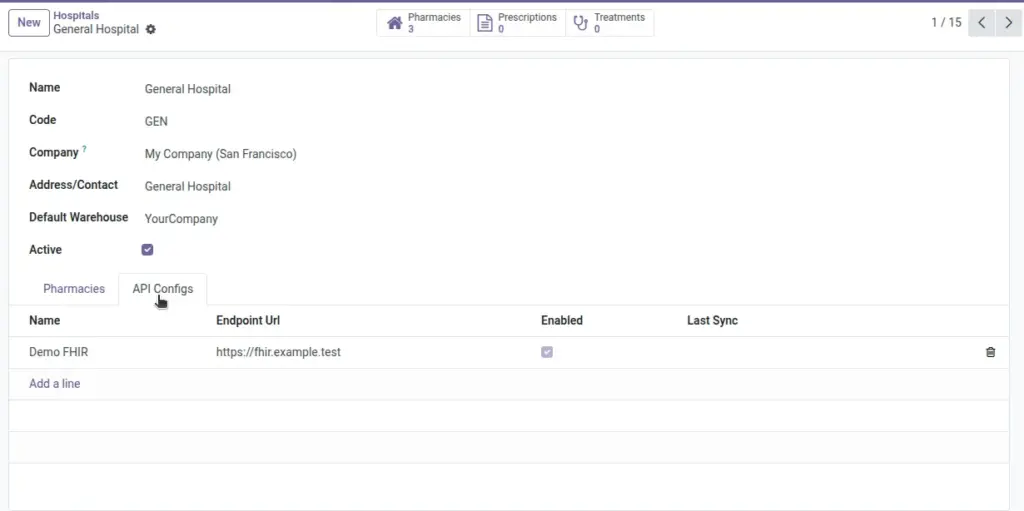Open the Prescriptions 0 stat button
1024x511 pixels.
517,23
